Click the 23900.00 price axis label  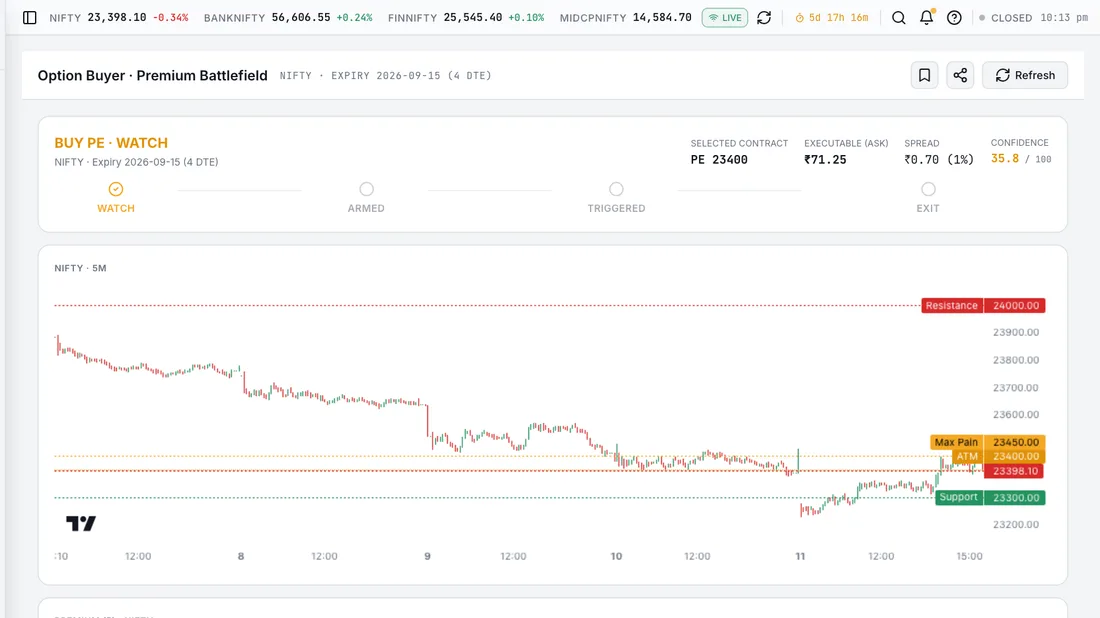[x=1016, y=332]
